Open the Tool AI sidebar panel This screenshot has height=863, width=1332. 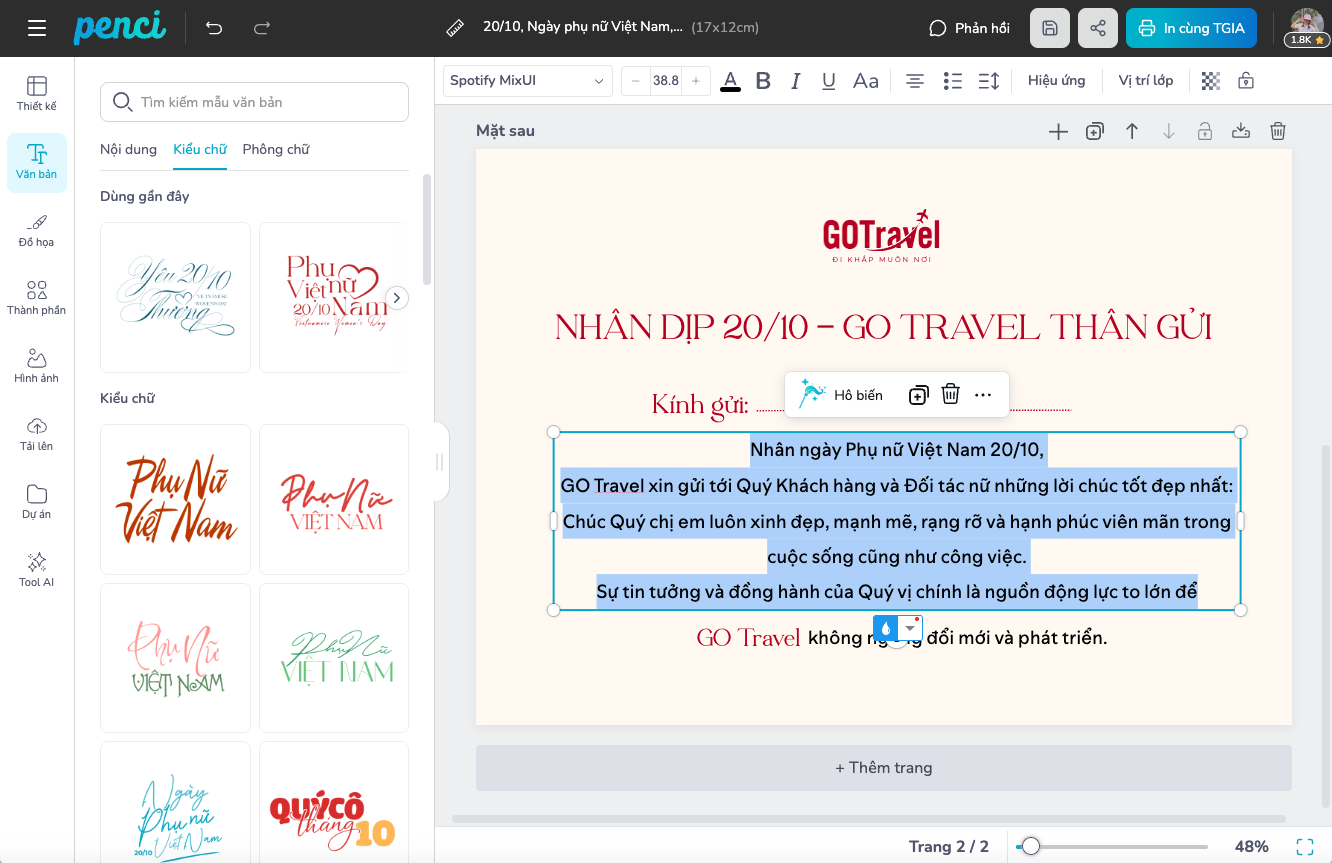(37, 569)
